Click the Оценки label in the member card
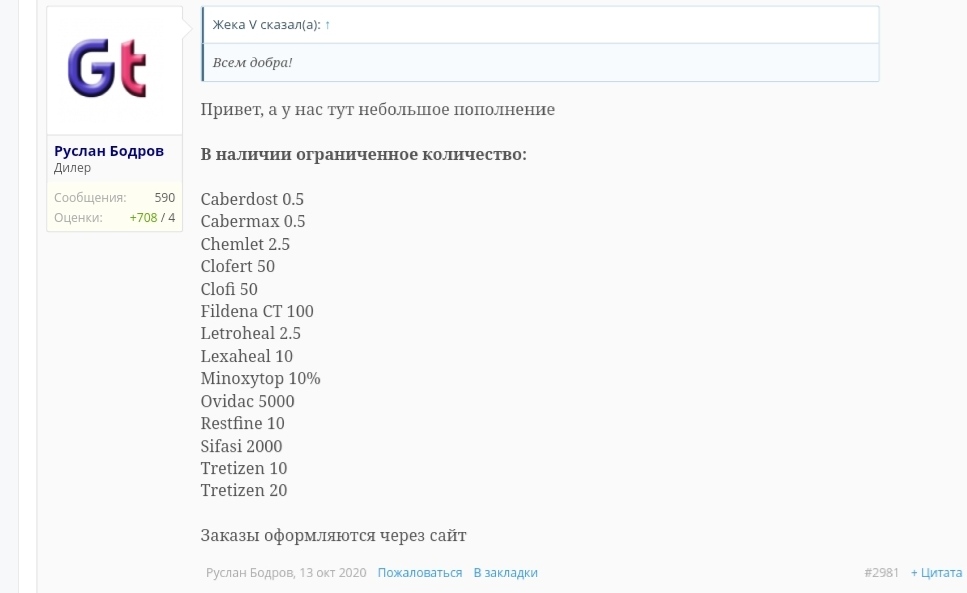 [x=77, y=217]
